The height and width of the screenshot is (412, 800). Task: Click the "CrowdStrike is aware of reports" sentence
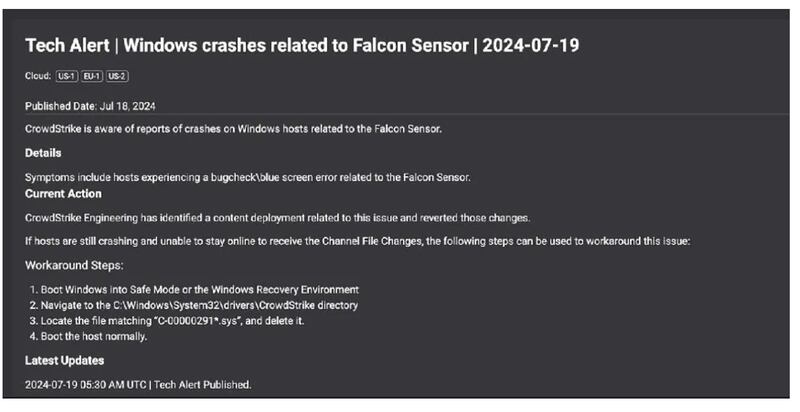(233, 128)
